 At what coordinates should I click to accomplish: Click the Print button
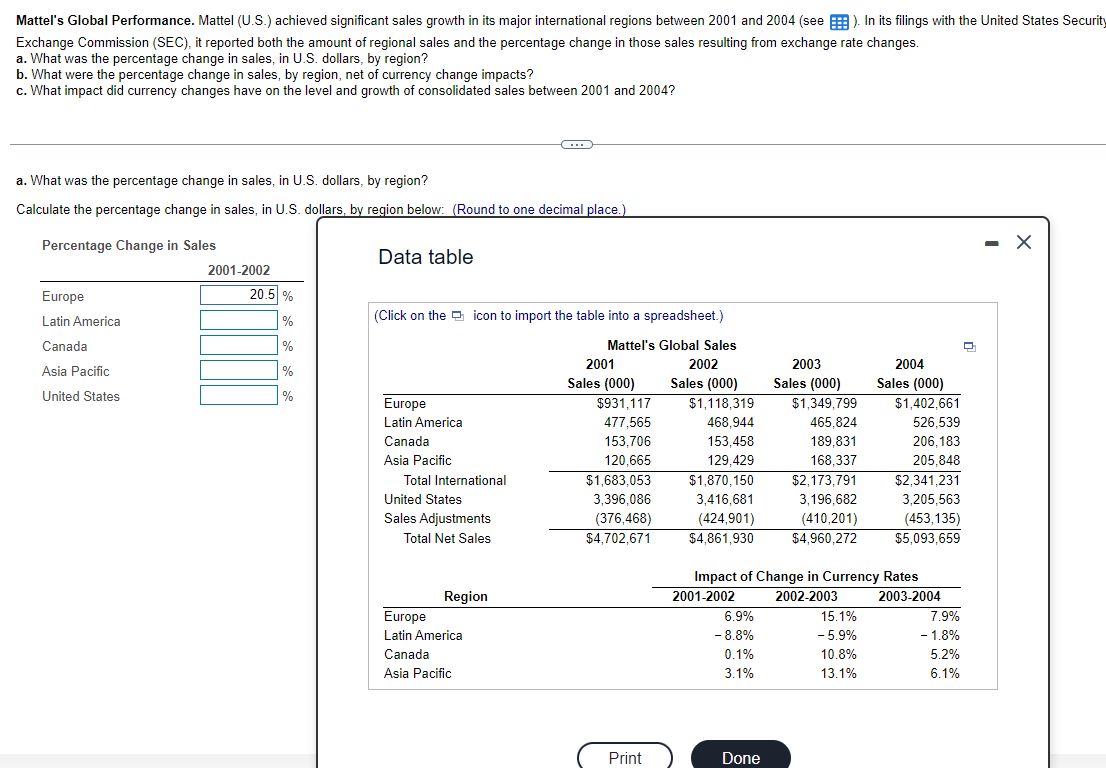tap(625, 757)
